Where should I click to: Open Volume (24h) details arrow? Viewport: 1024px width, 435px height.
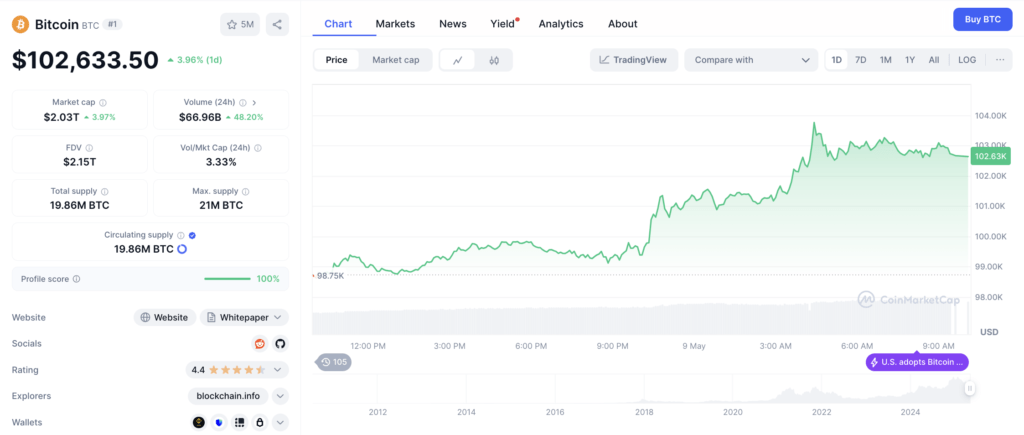254,103
